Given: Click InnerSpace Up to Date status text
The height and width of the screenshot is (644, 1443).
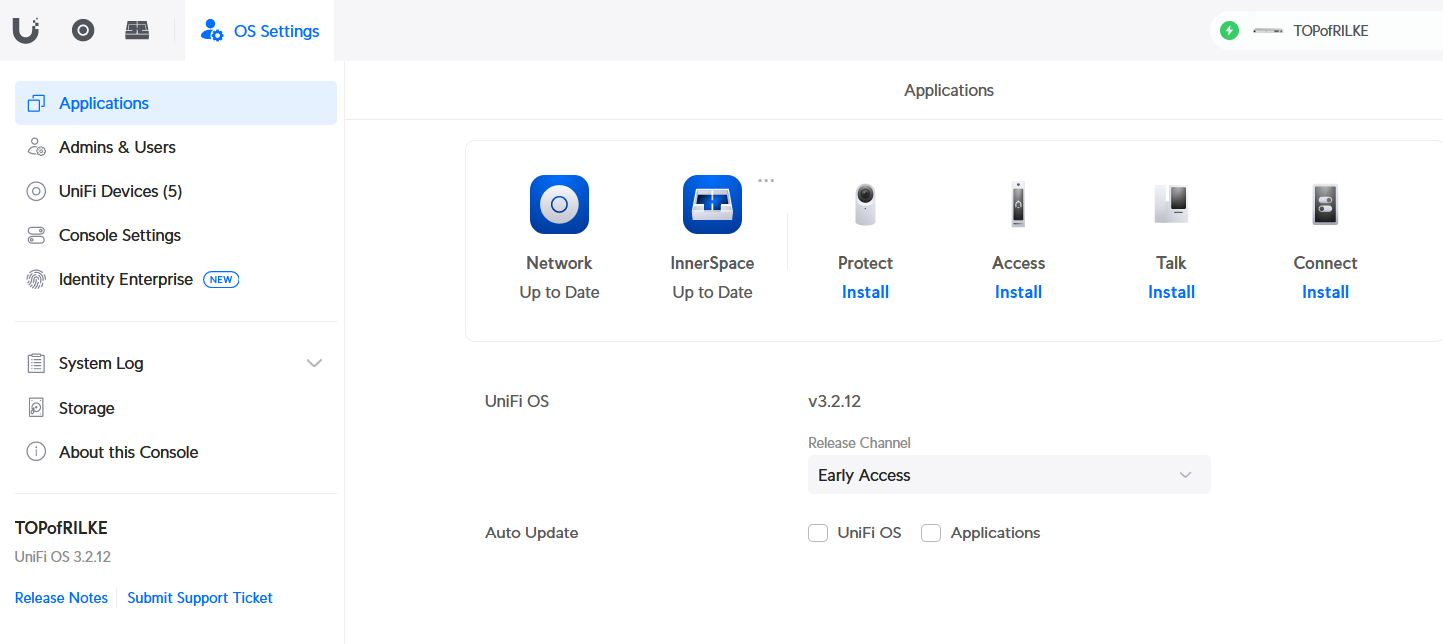Looking at the screenshot, I should coord(712,292).
